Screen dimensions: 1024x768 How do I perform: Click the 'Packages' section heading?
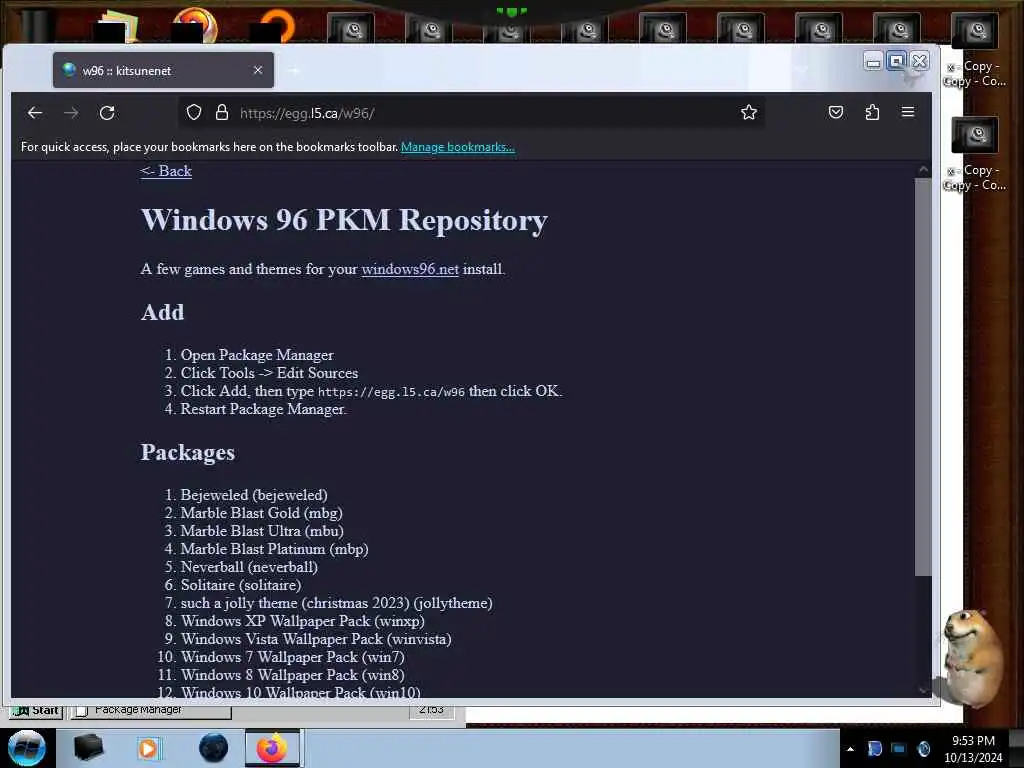187,453
